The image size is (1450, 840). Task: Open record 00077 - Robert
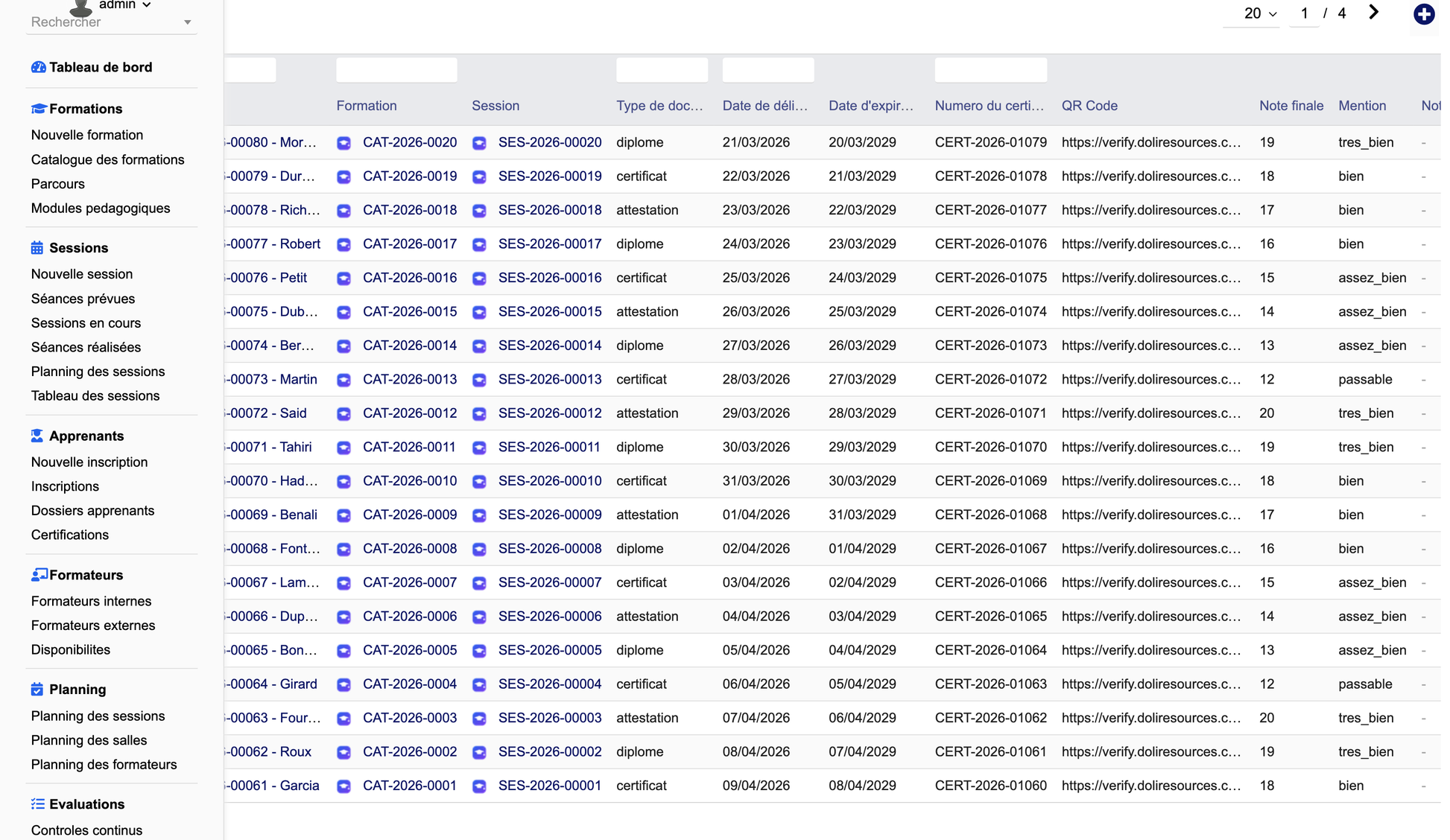[273, 244]
